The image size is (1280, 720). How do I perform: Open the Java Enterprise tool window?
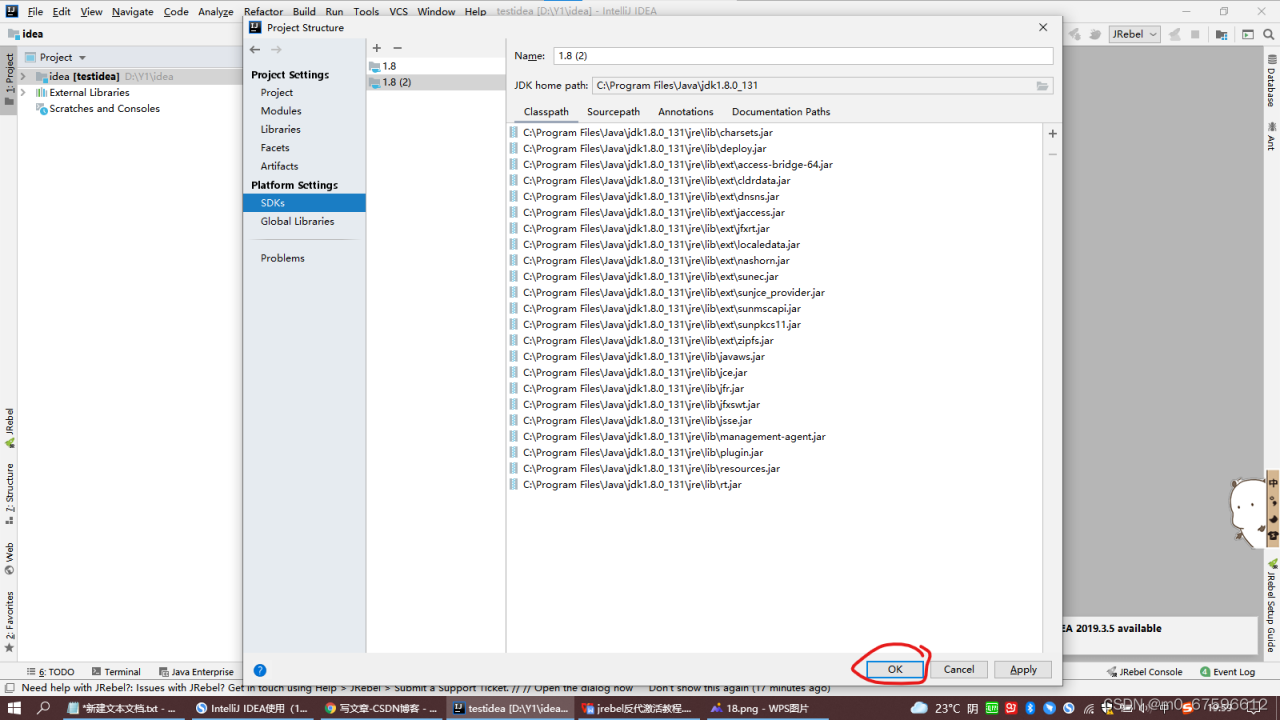point(195,672)
